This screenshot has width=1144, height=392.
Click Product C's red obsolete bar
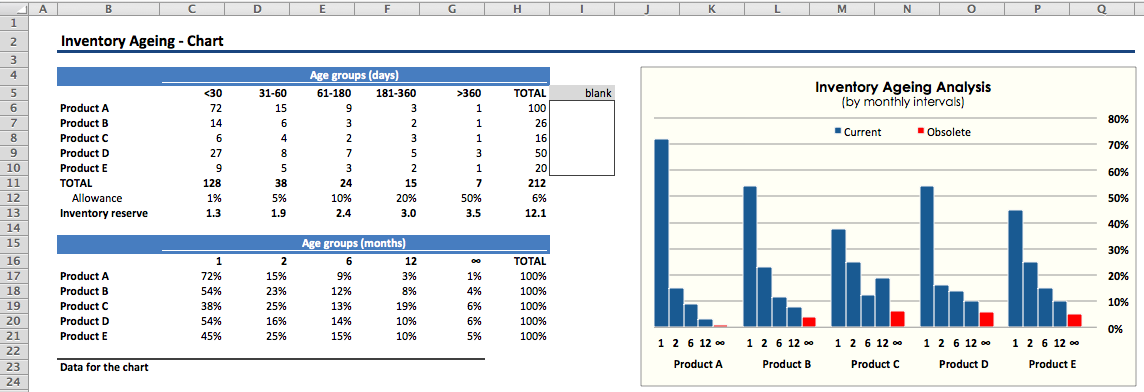(x=897, y=319)
